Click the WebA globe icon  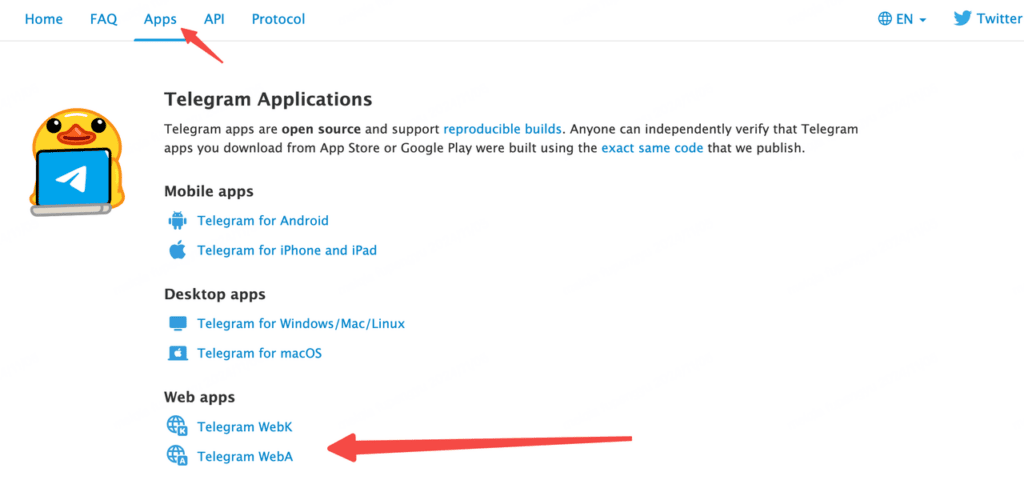pos(177,456)
